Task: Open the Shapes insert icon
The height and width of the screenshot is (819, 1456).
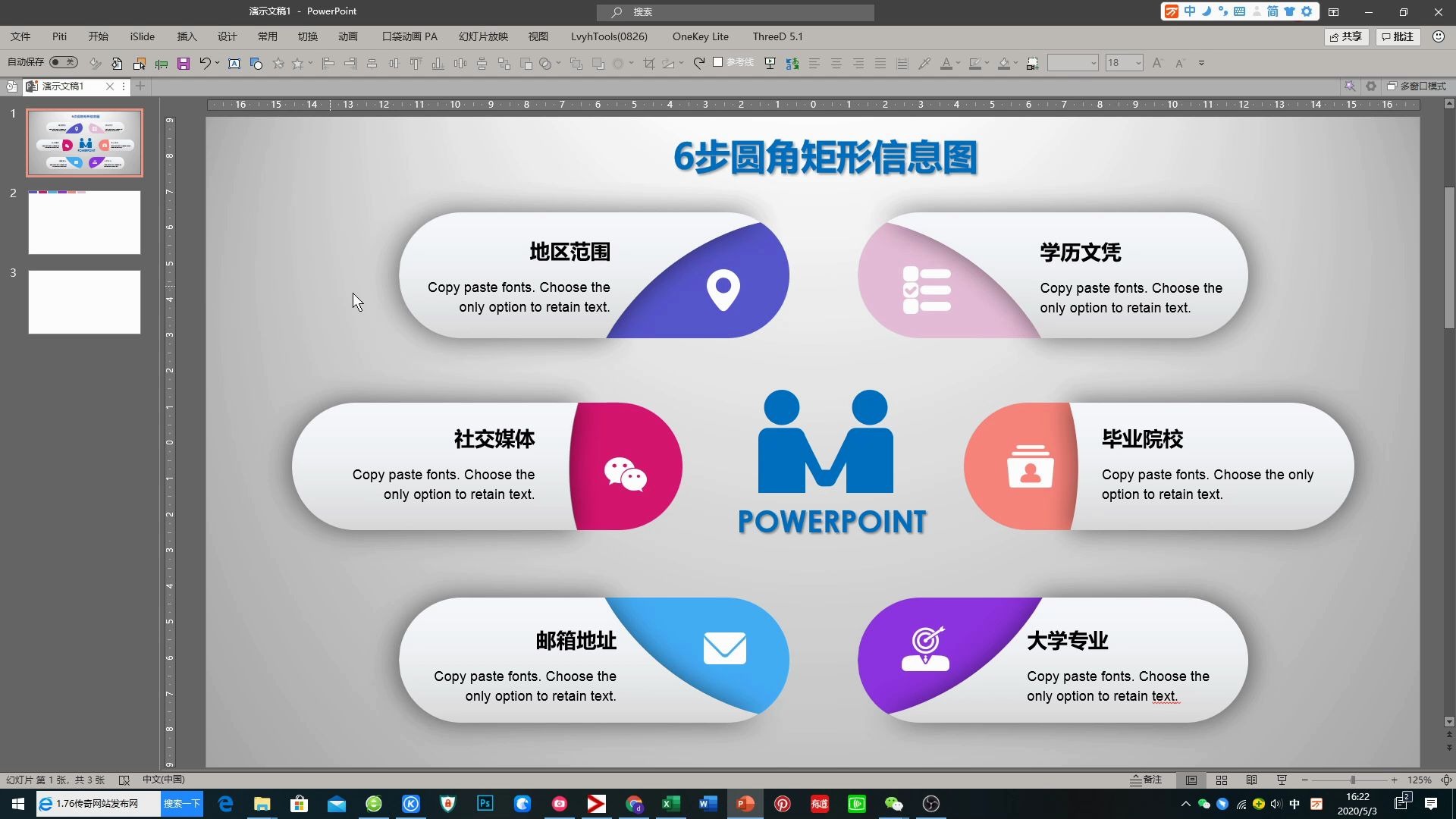Action: [256, 64]
